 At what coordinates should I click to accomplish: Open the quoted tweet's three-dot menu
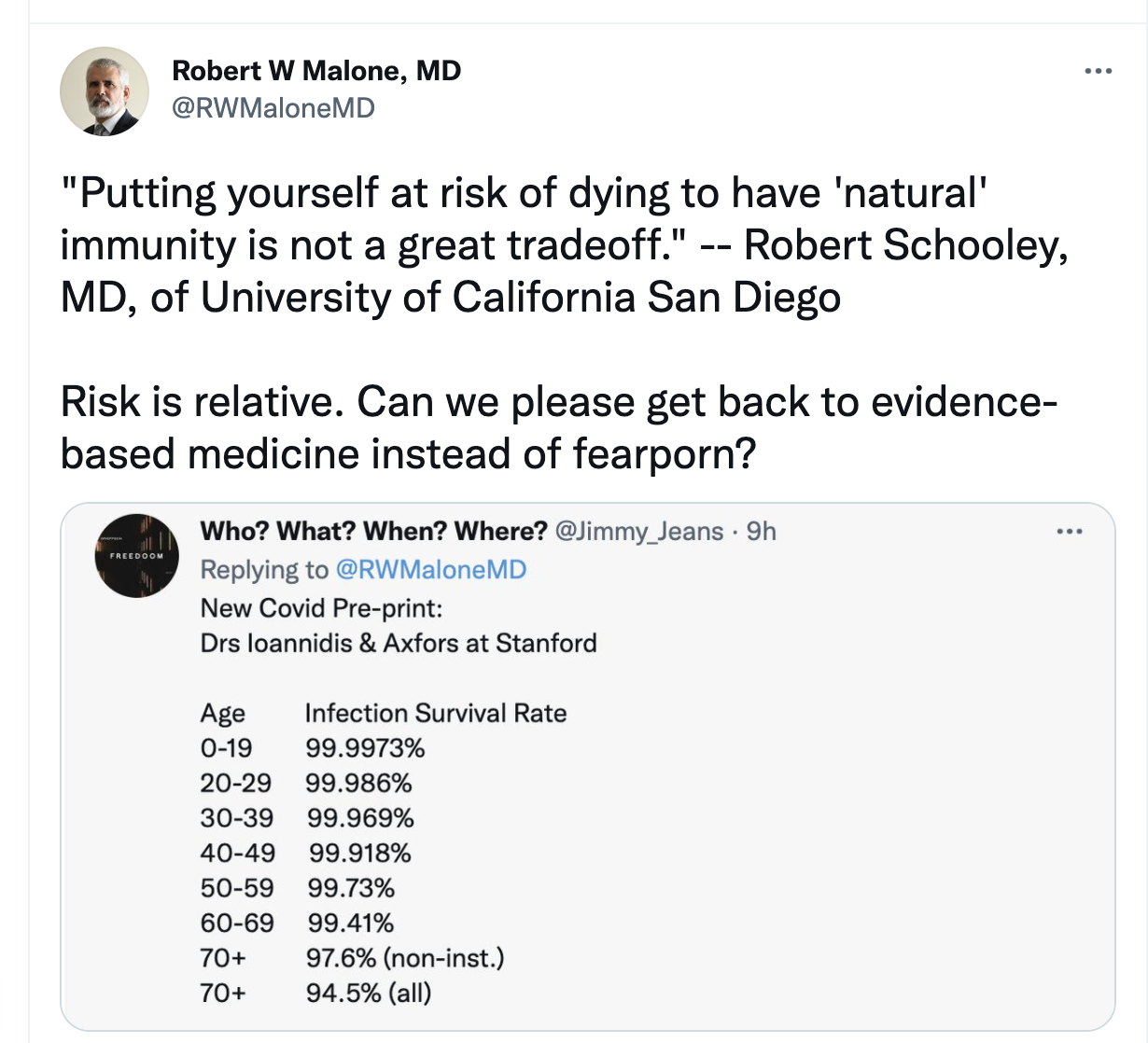(x=1069, y=532)
